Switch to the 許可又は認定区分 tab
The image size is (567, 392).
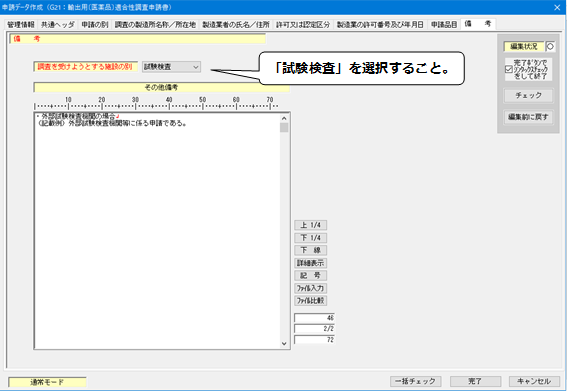tap(303, 24)
